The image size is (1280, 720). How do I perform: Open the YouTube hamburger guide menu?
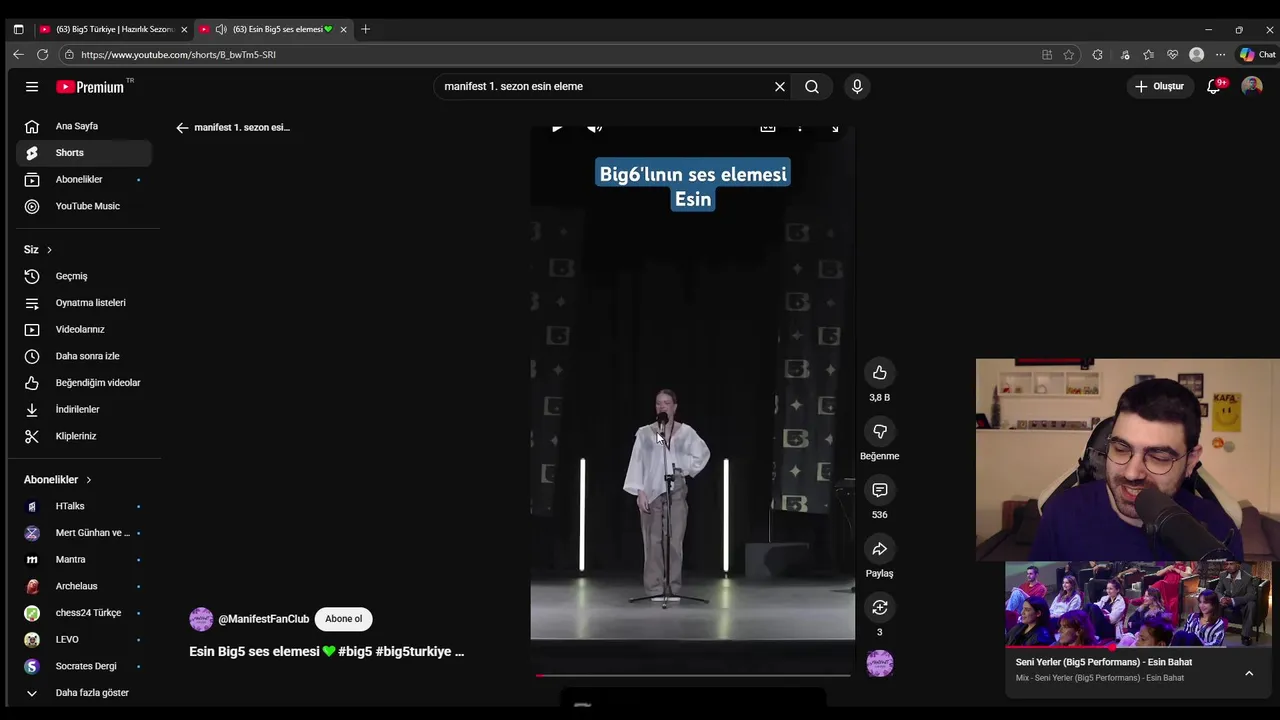[x=32, y=87]
